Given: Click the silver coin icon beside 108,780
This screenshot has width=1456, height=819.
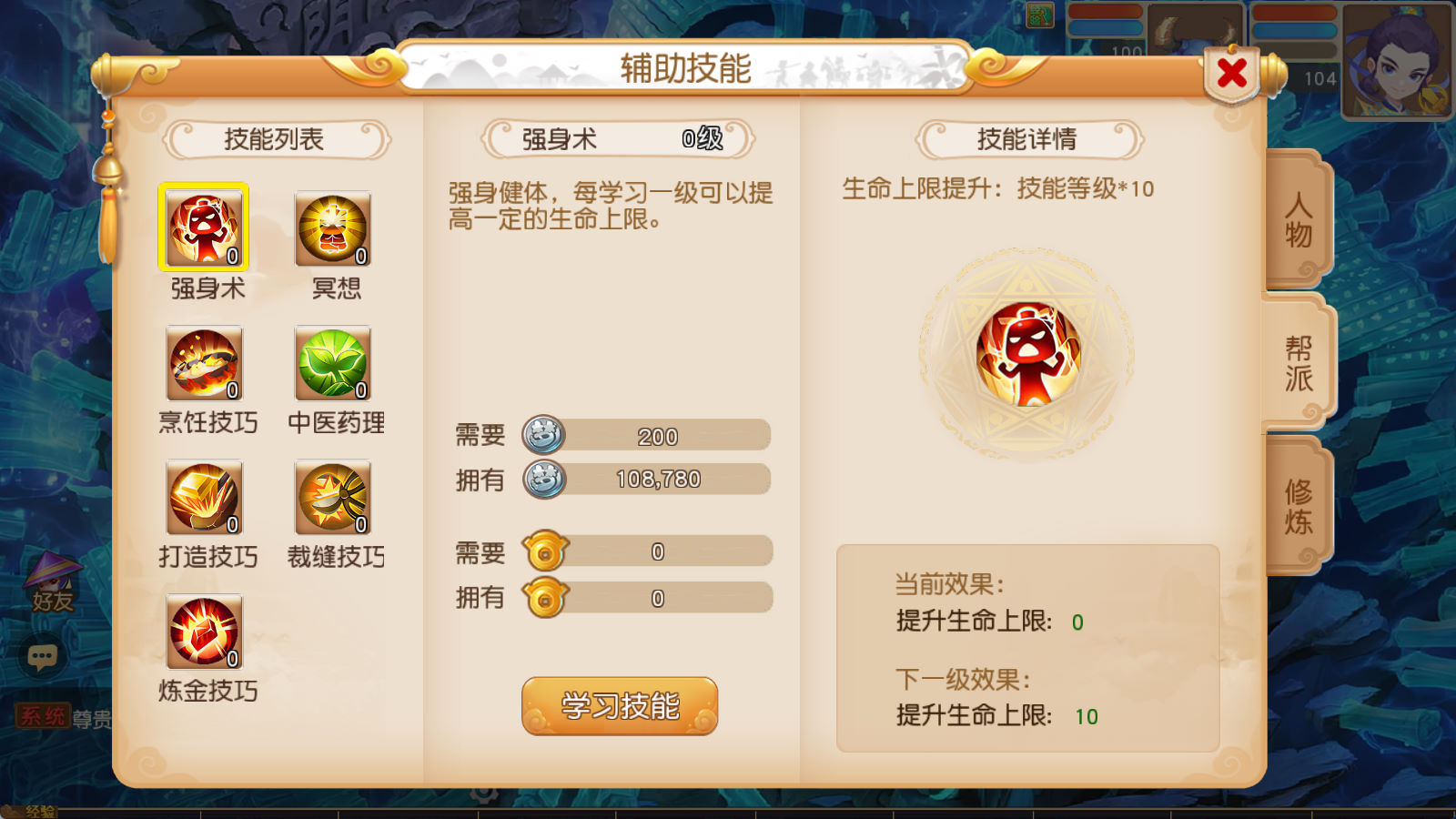Looking at the screenshot, I should tap(544, 480).
